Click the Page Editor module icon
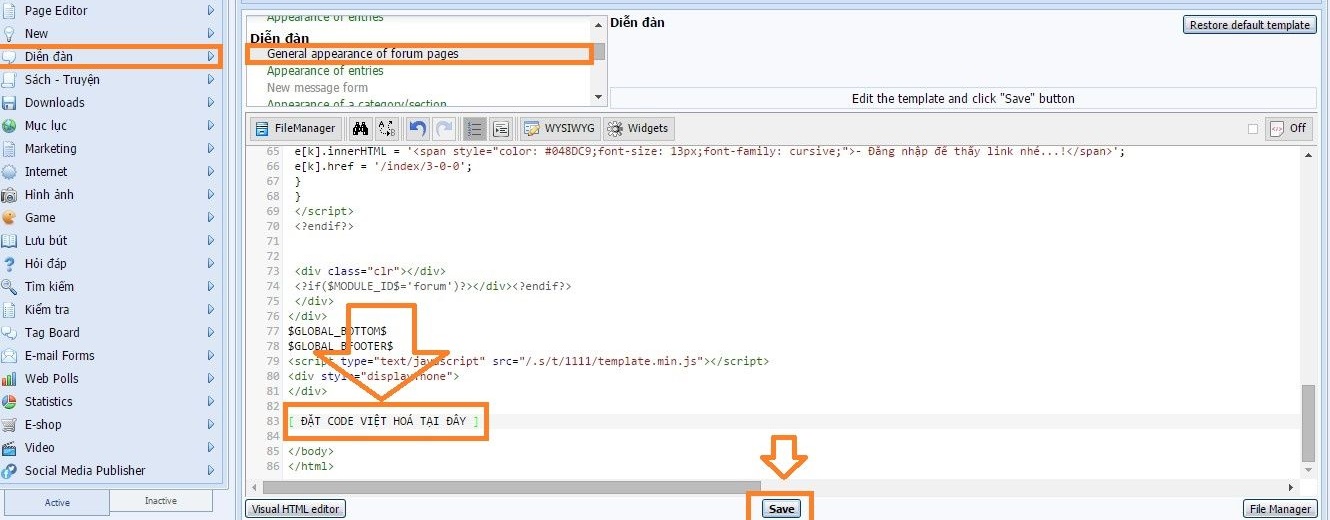 (9, 10)
